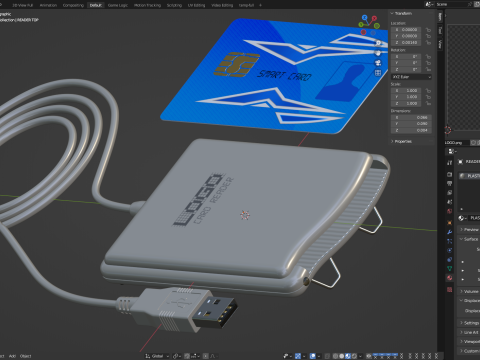Image resolution: width=480 pixels, height=360 pixels.
Task: Click the Location X field
Action: coord(406,30)
